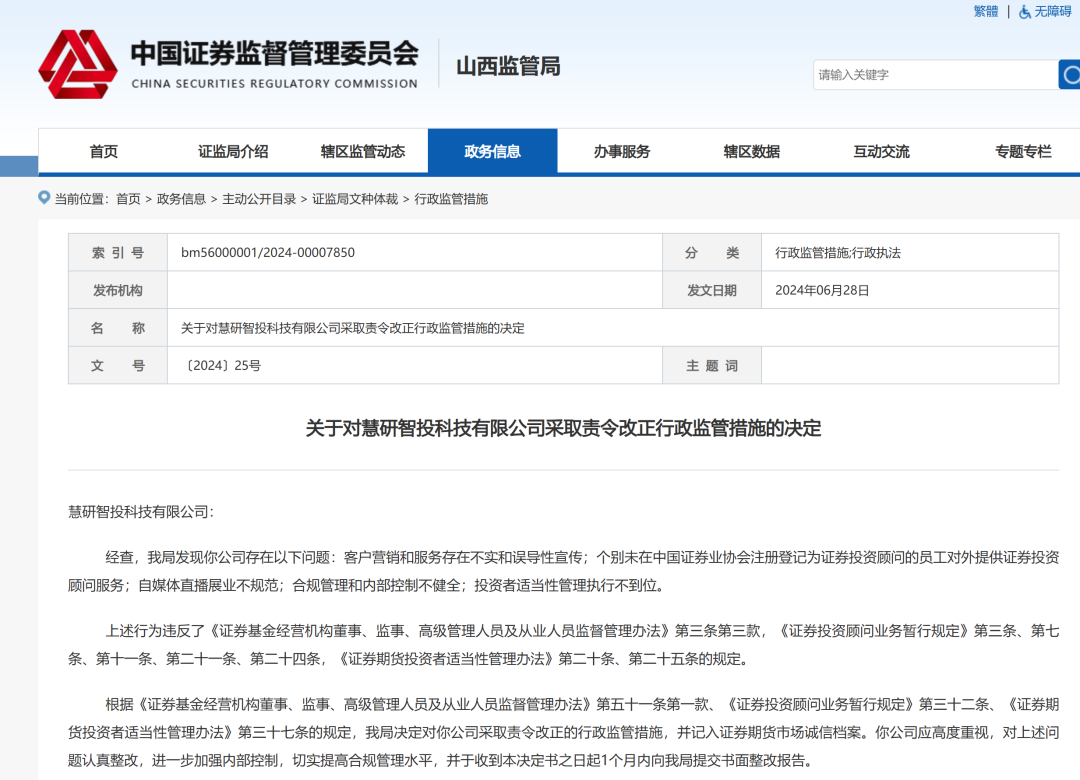Image resolution: width=1080 pixels, height=780 pixels.
Task: Click 行政监管措施 breadcrumb link
Action: click(x=451, y=199)
